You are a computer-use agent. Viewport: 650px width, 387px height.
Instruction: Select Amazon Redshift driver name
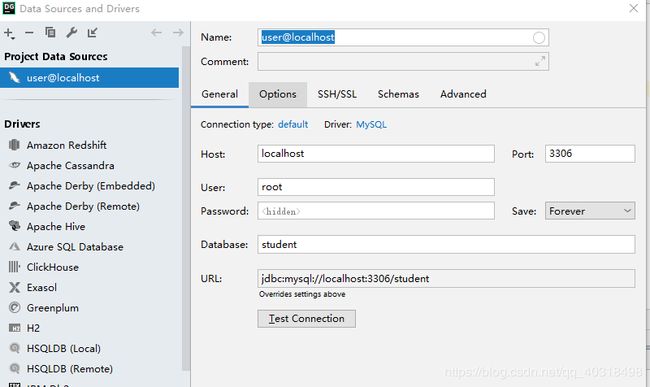66,145
